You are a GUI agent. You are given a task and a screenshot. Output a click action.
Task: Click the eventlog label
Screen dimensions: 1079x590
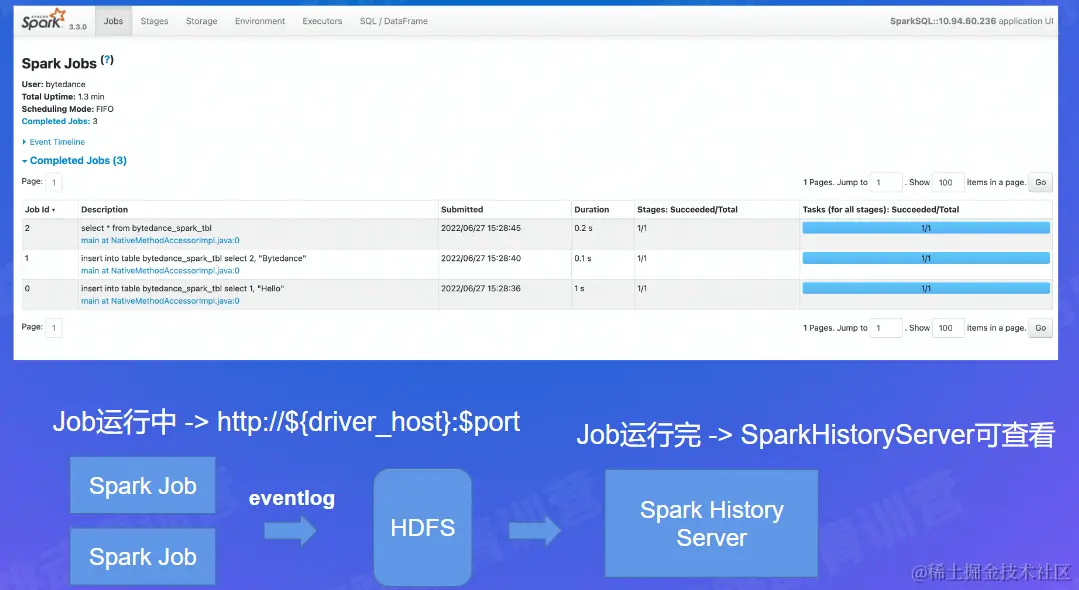coord(292,498)
